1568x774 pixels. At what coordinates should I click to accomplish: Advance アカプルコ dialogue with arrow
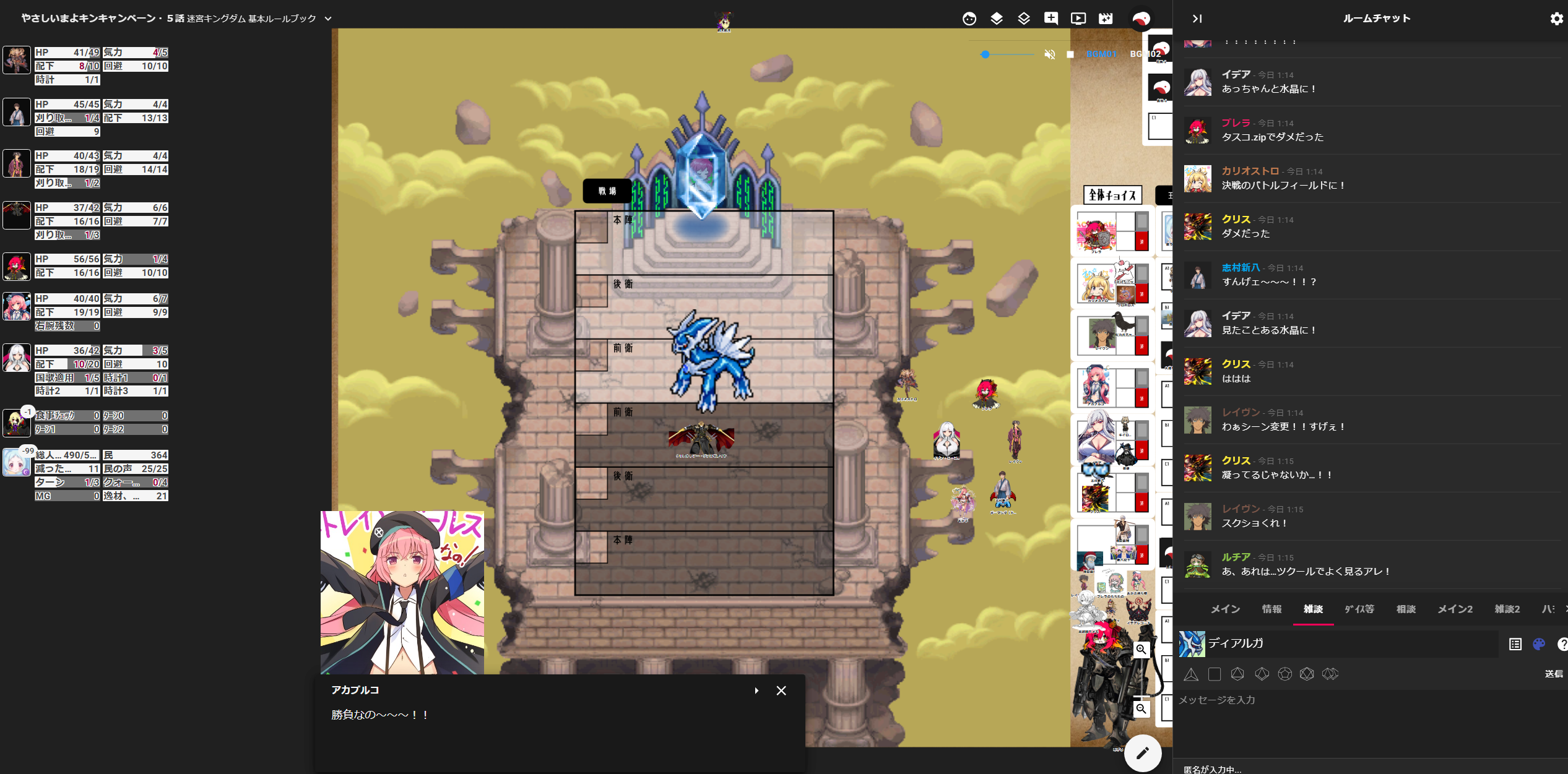[756, 690]
